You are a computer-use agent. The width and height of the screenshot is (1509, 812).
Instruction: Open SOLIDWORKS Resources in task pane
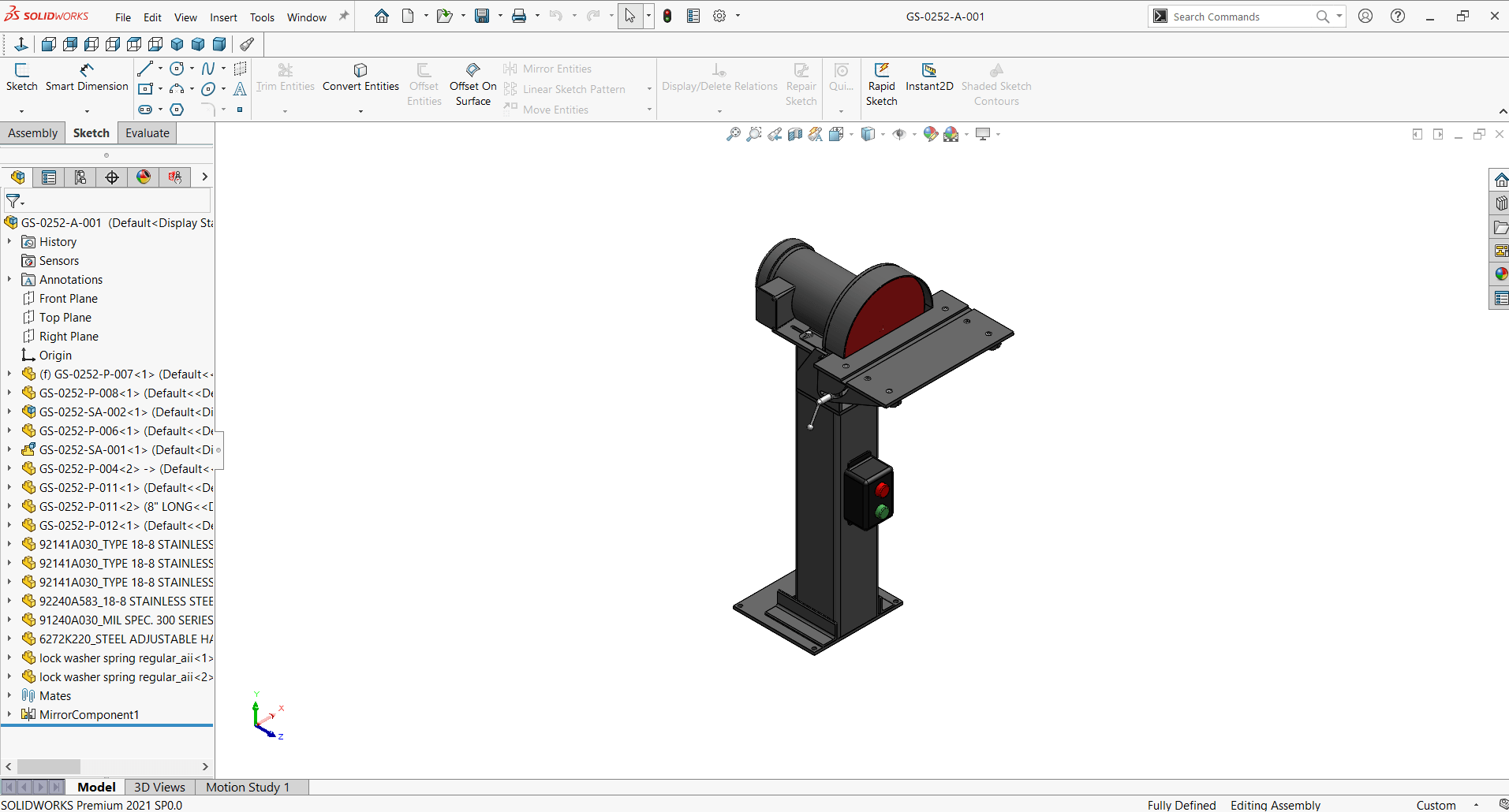point(1500,180)
